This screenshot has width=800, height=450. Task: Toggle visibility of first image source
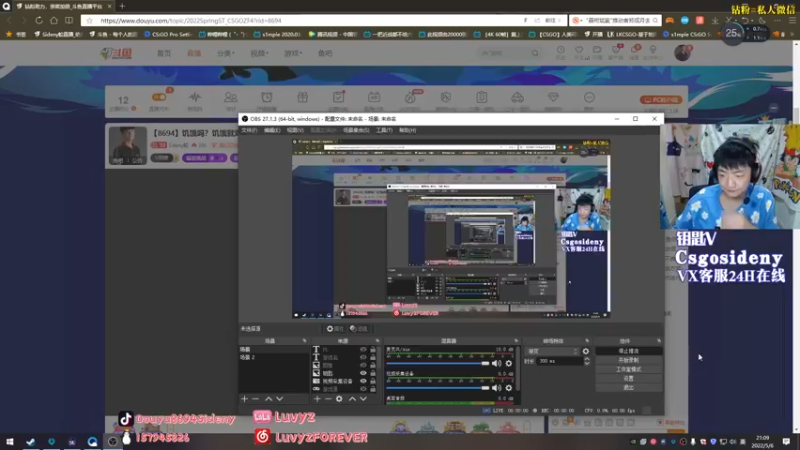pyautogui.click(x=363, y=365)
